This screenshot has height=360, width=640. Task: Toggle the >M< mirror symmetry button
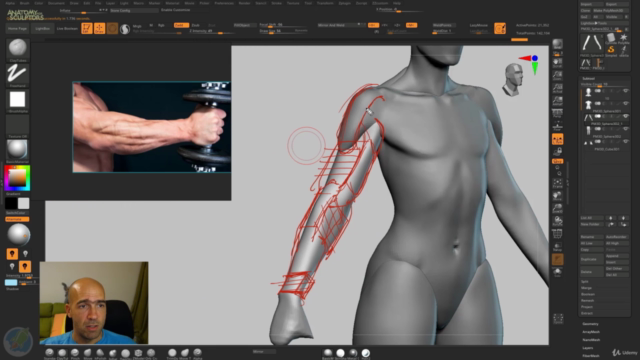[411, 25]
